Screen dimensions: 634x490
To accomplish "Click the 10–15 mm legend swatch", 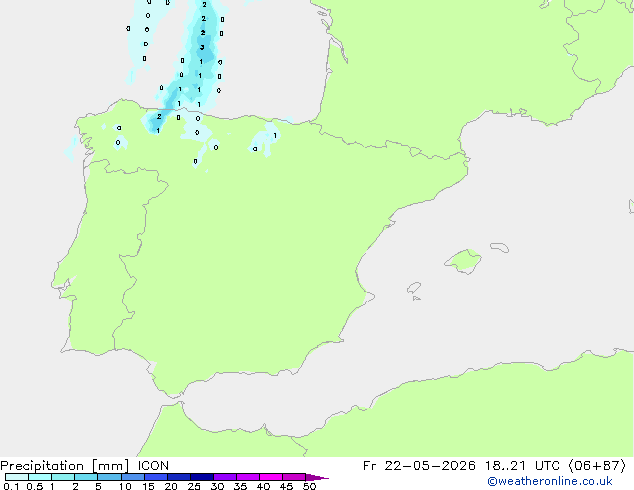I will (x=132, y=477).
